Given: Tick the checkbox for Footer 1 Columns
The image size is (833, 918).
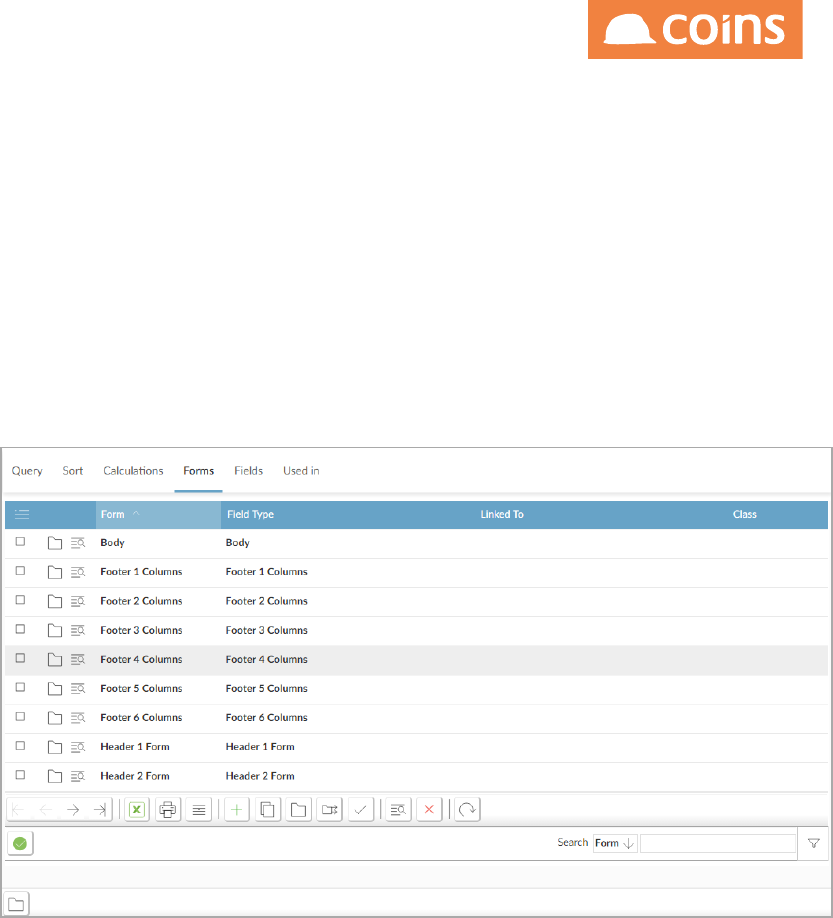Looking at the screenshot, I should click(20, 571).
